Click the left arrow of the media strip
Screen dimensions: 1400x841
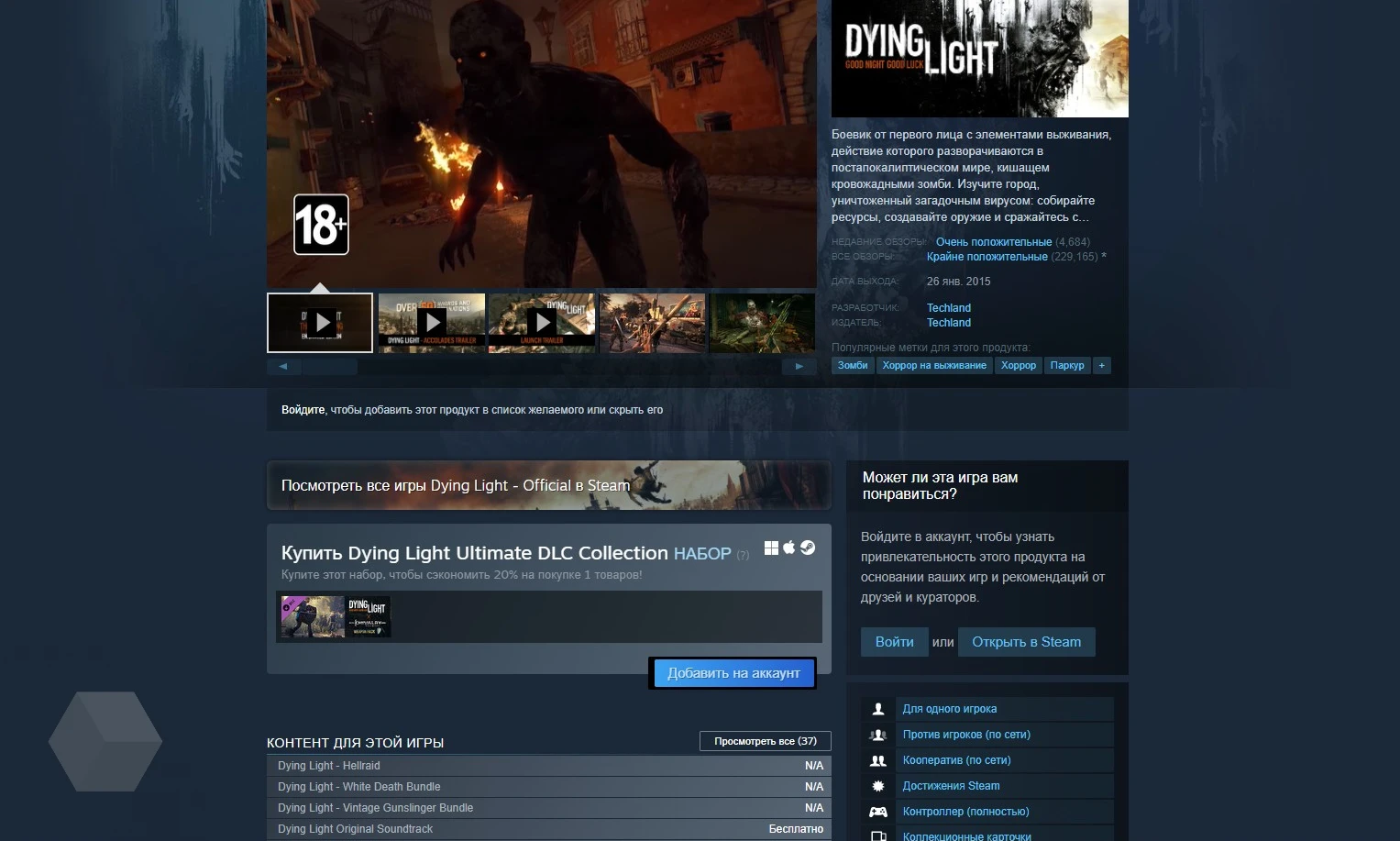pos(283,366)
